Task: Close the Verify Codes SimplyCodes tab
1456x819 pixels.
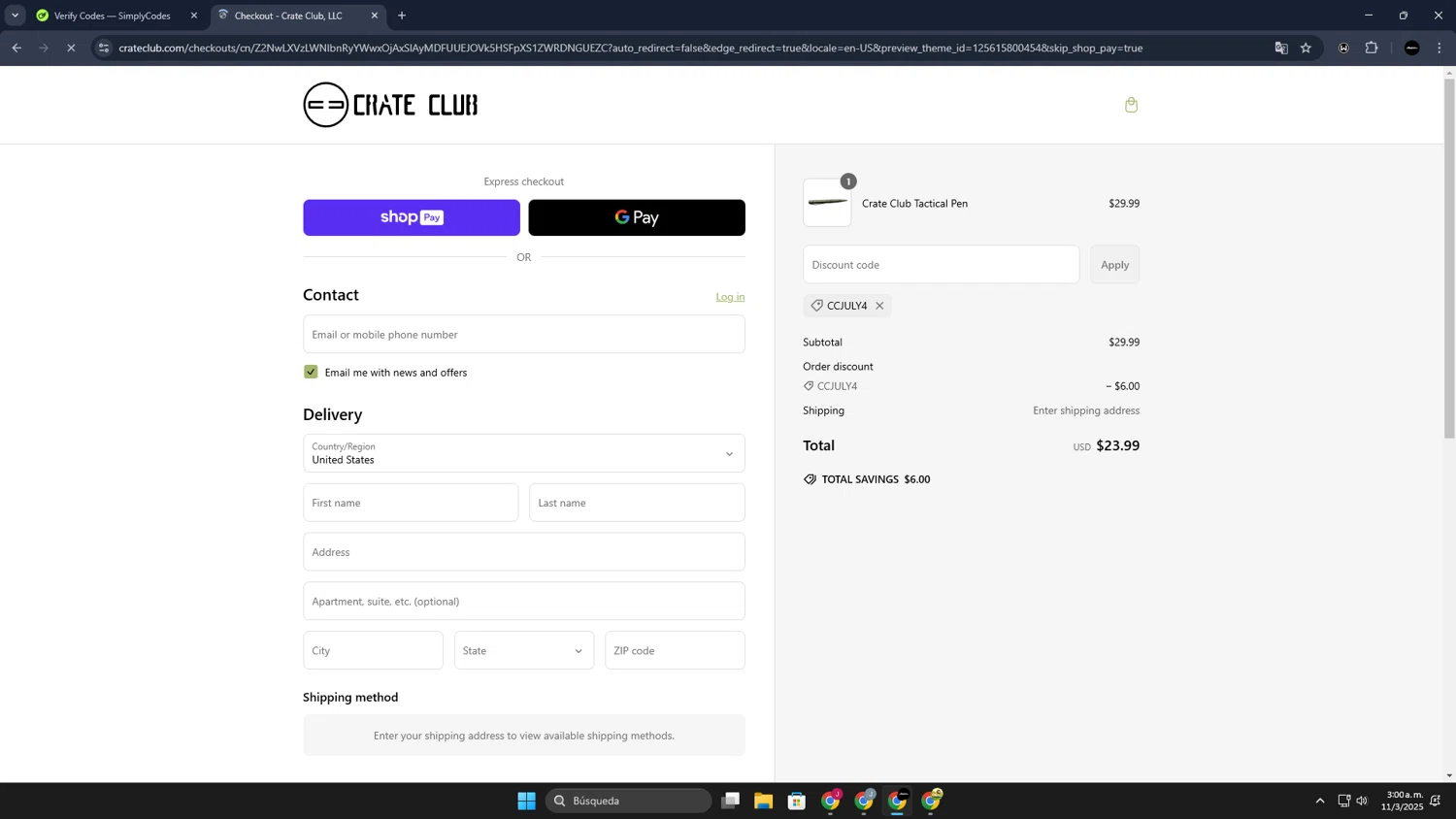Action: point(194,16)
